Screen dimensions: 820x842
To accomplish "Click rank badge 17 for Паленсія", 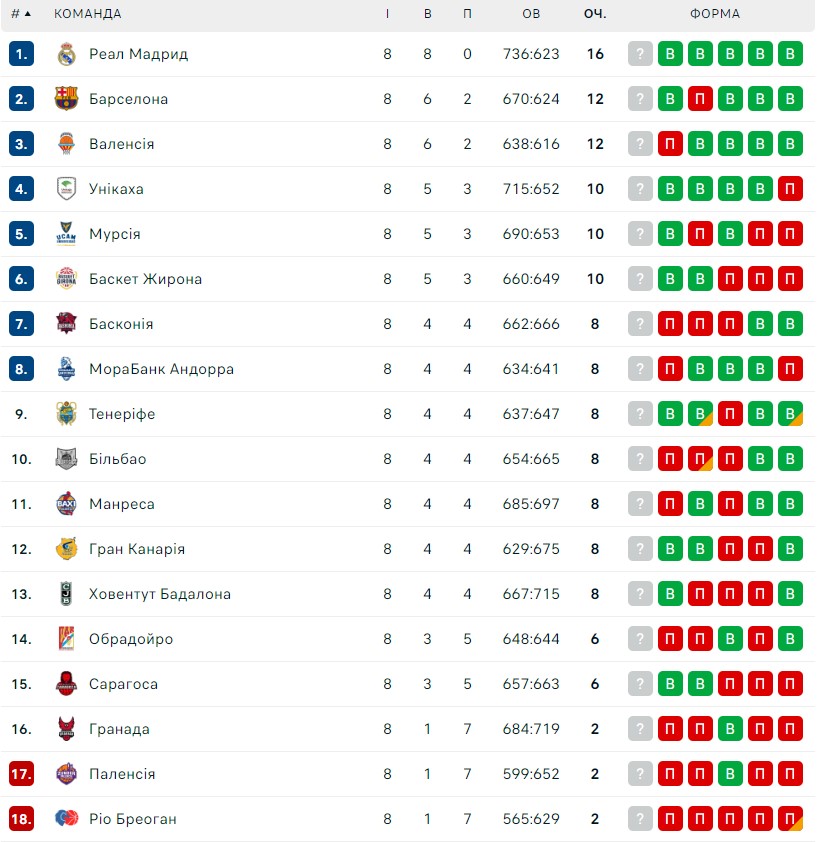I will click(x=21, y=774).
